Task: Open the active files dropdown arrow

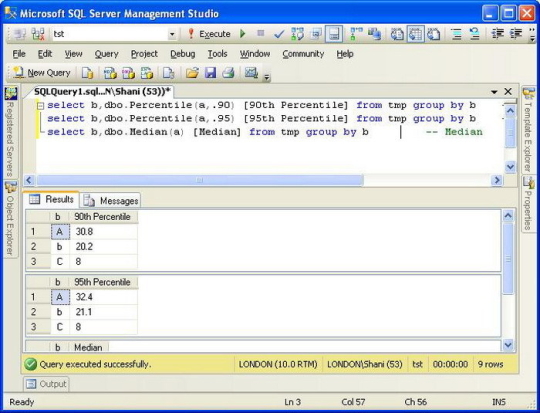Action: [494, 92]
